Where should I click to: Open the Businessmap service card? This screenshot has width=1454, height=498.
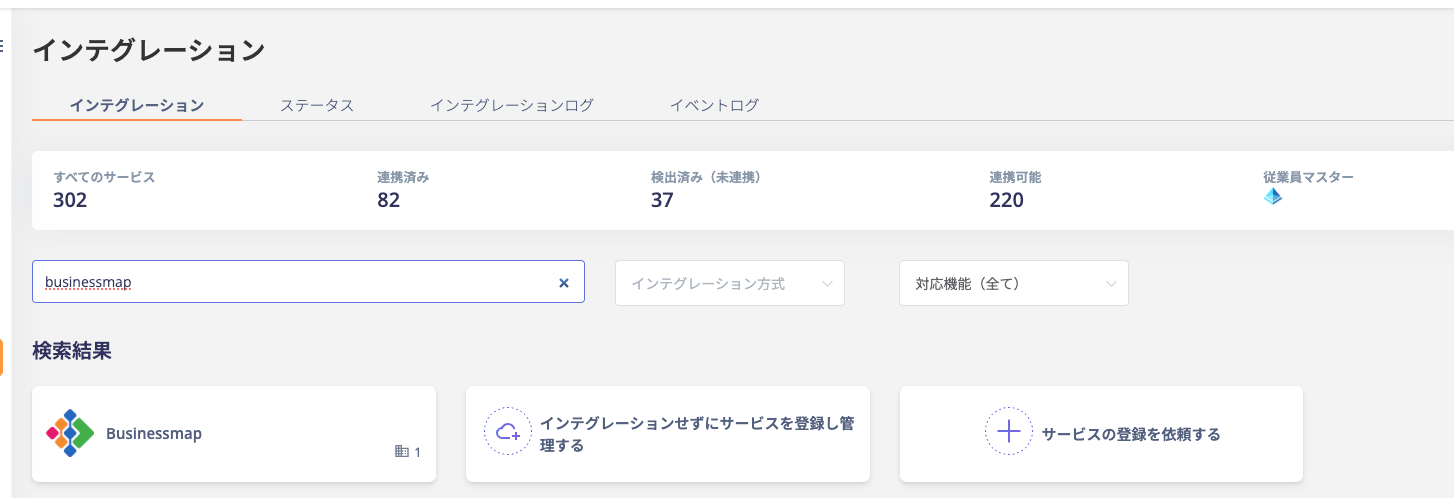[x=234, y=434]
